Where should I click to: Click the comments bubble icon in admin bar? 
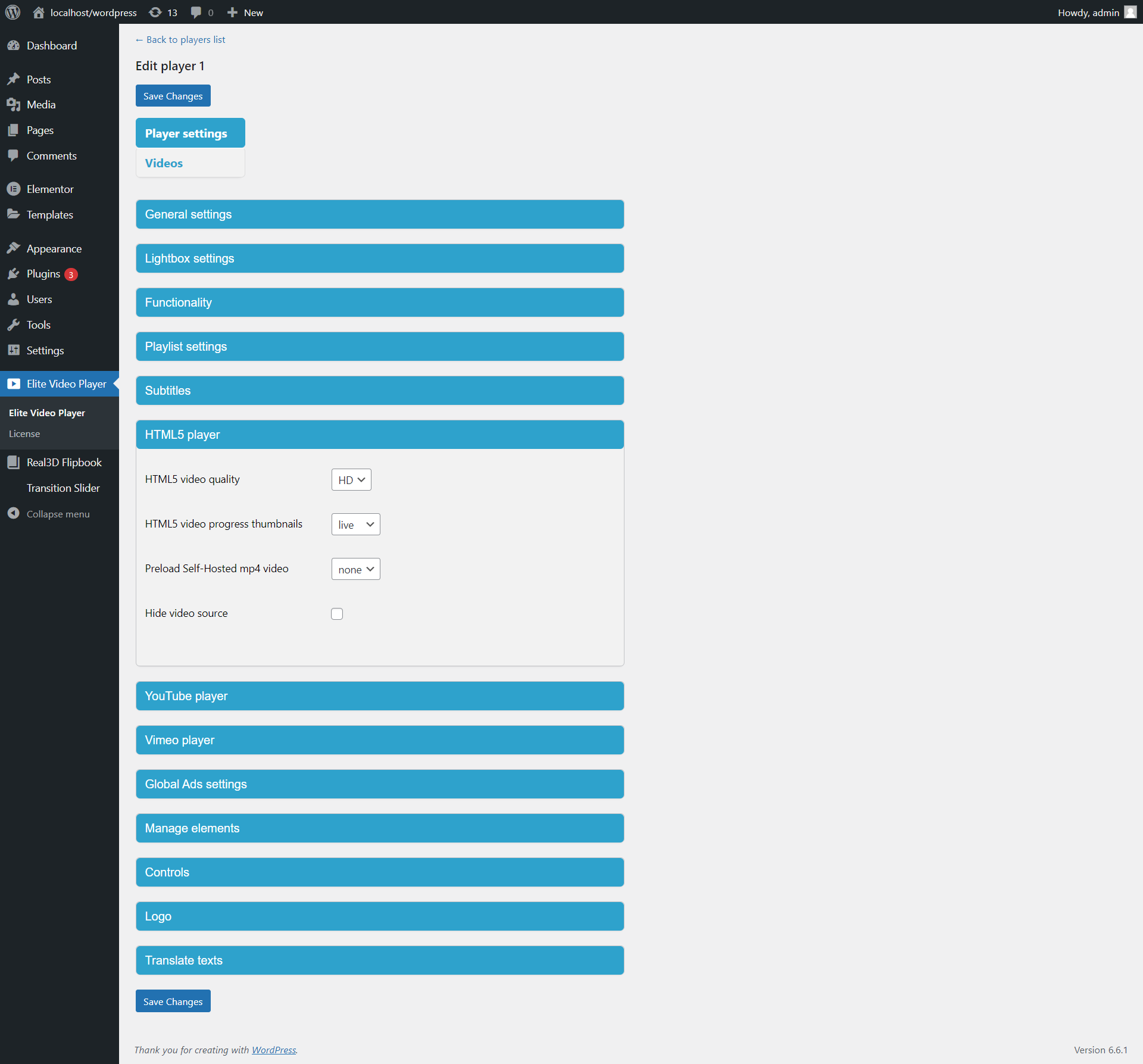point(196,12)
